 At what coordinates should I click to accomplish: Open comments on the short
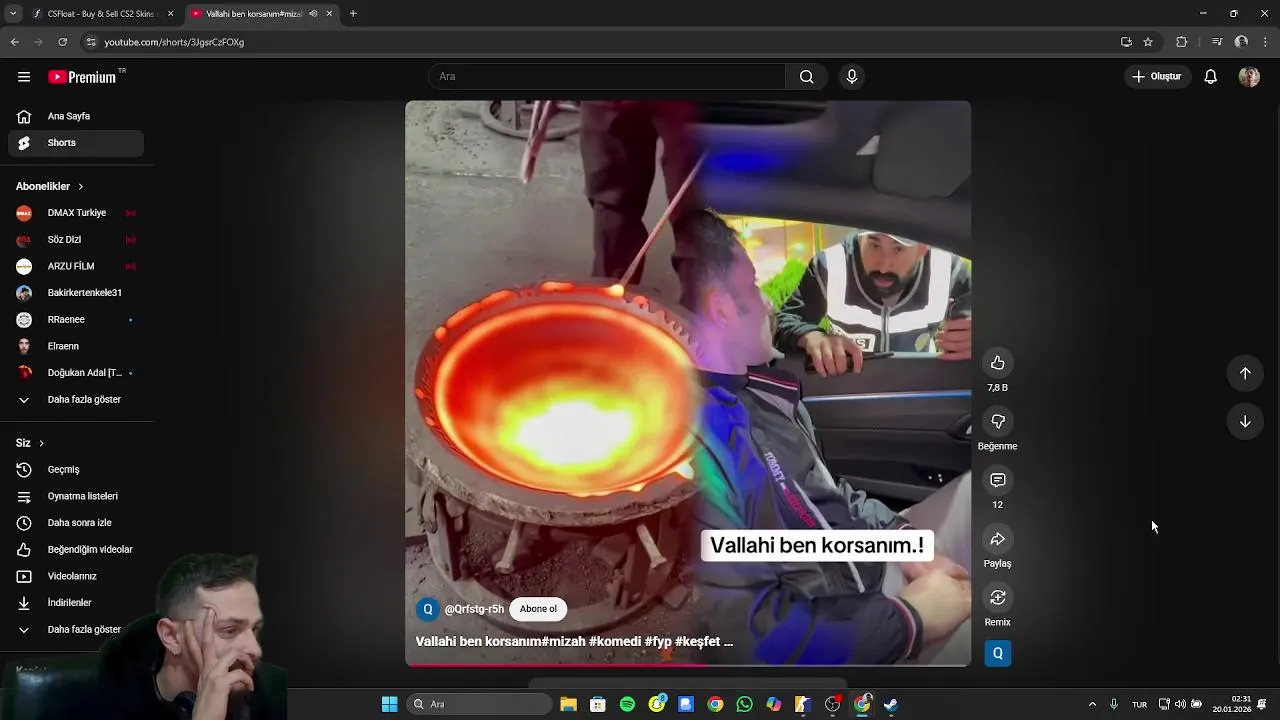pos(997,480)
